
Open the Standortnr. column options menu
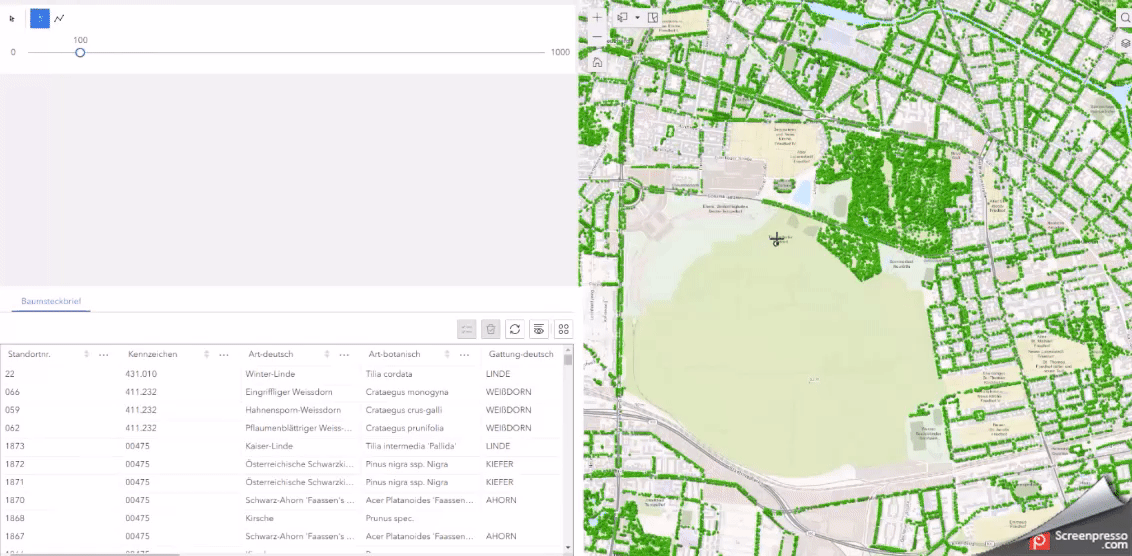point(104,355)
